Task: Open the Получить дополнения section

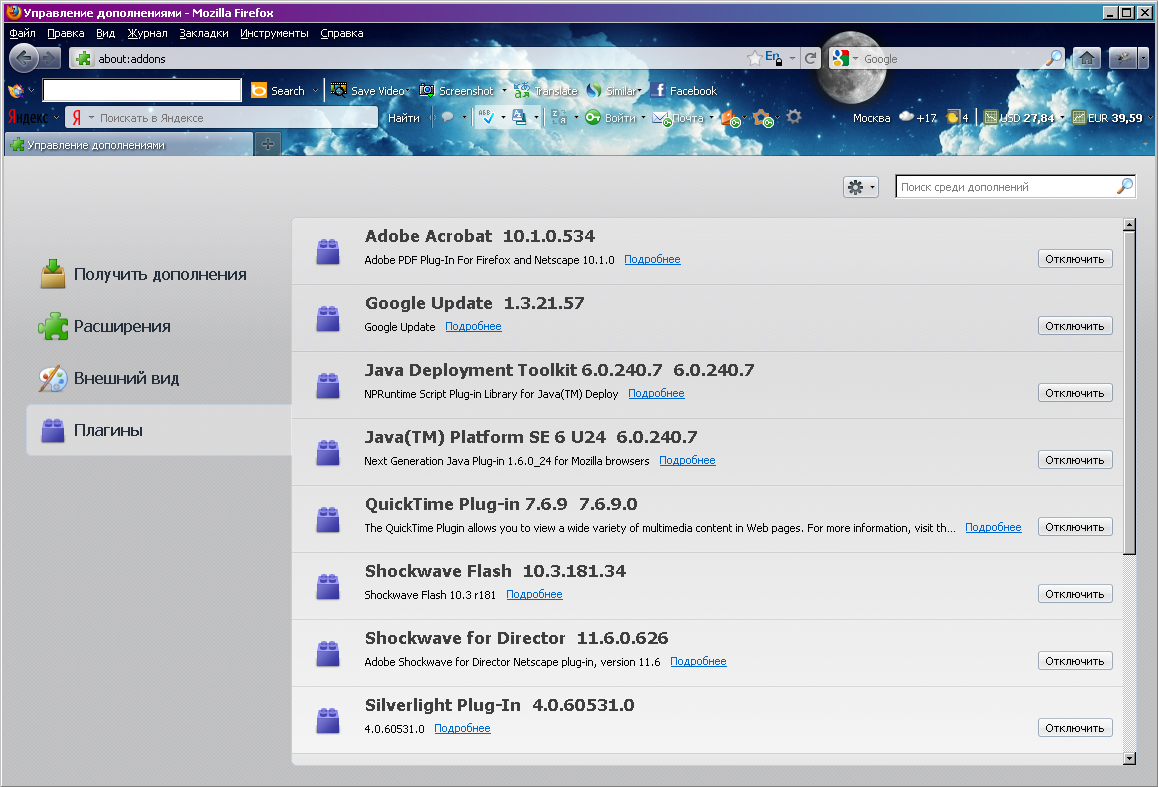Action: click(159, 274)
